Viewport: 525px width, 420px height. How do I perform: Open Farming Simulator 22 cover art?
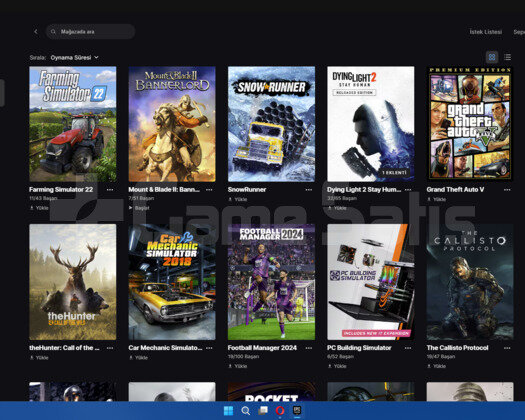tap(73, 124)
